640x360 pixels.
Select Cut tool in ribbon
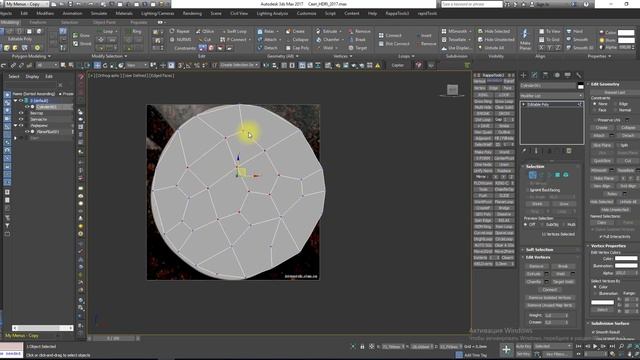coord(204,40)
